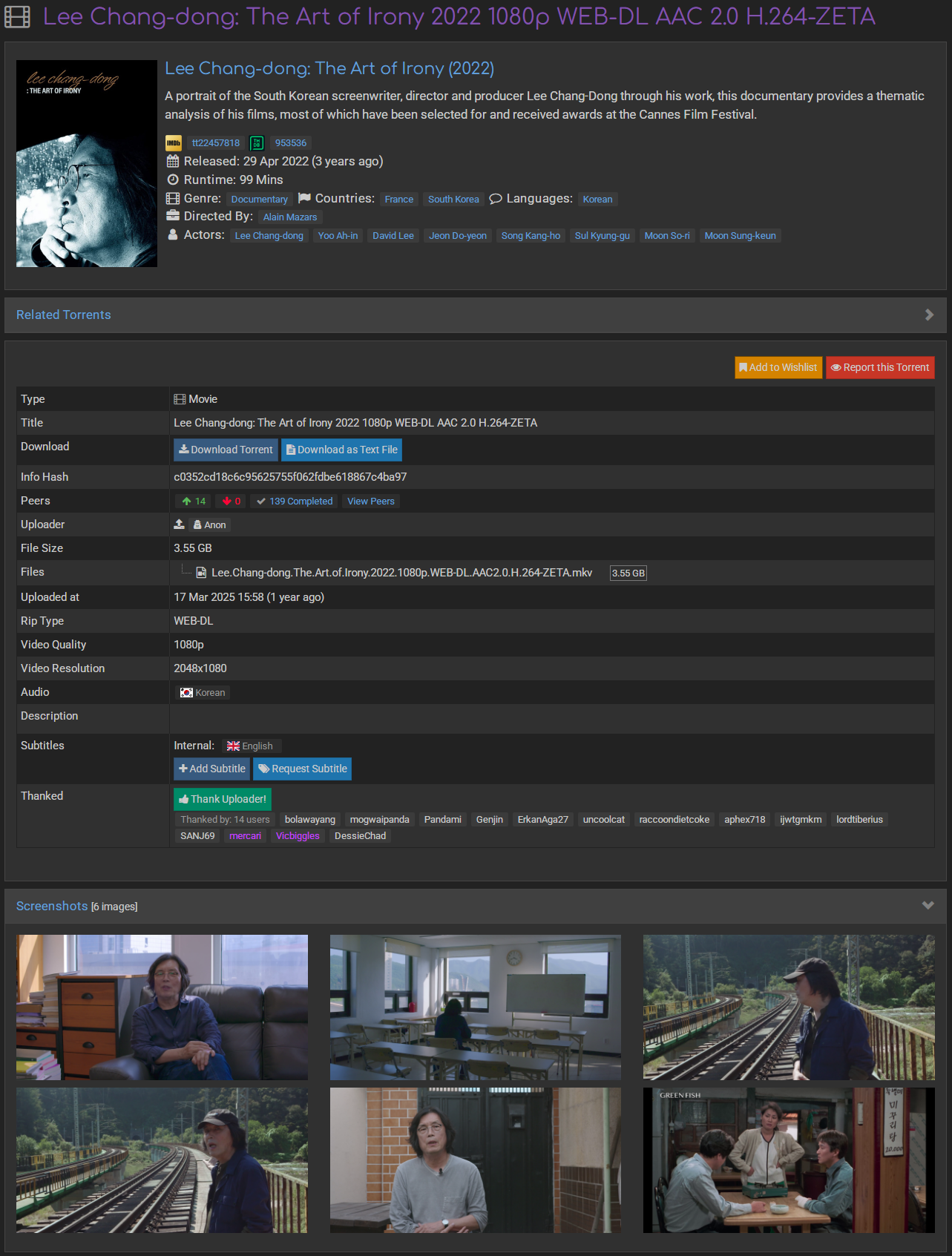The image size is (952, 1256).
Task: Click the English flag subtitle tag
Action: (249, 746)
